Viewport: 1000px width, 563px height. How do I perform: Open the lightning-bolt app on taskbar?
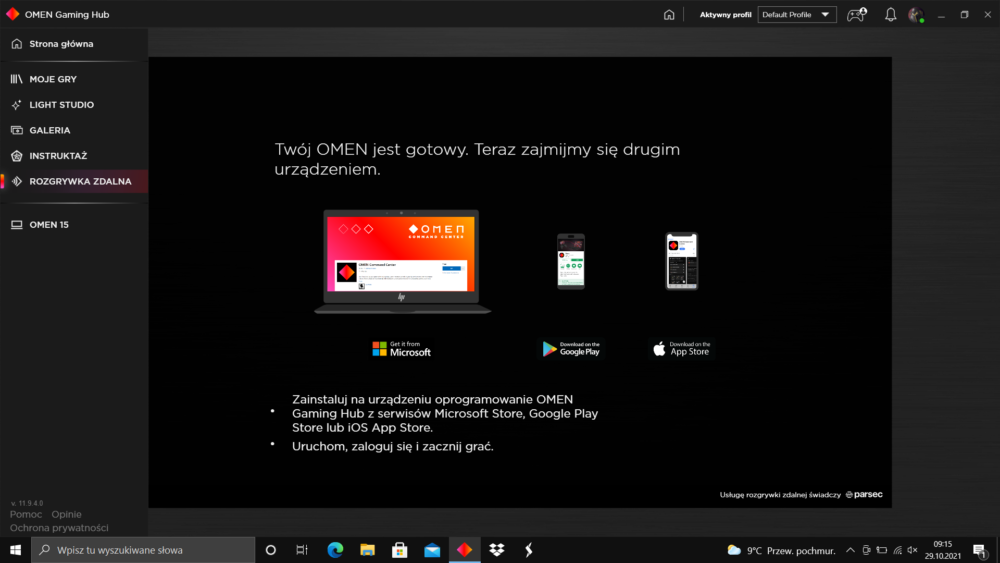pyautogui.click(x=529, y=550)
